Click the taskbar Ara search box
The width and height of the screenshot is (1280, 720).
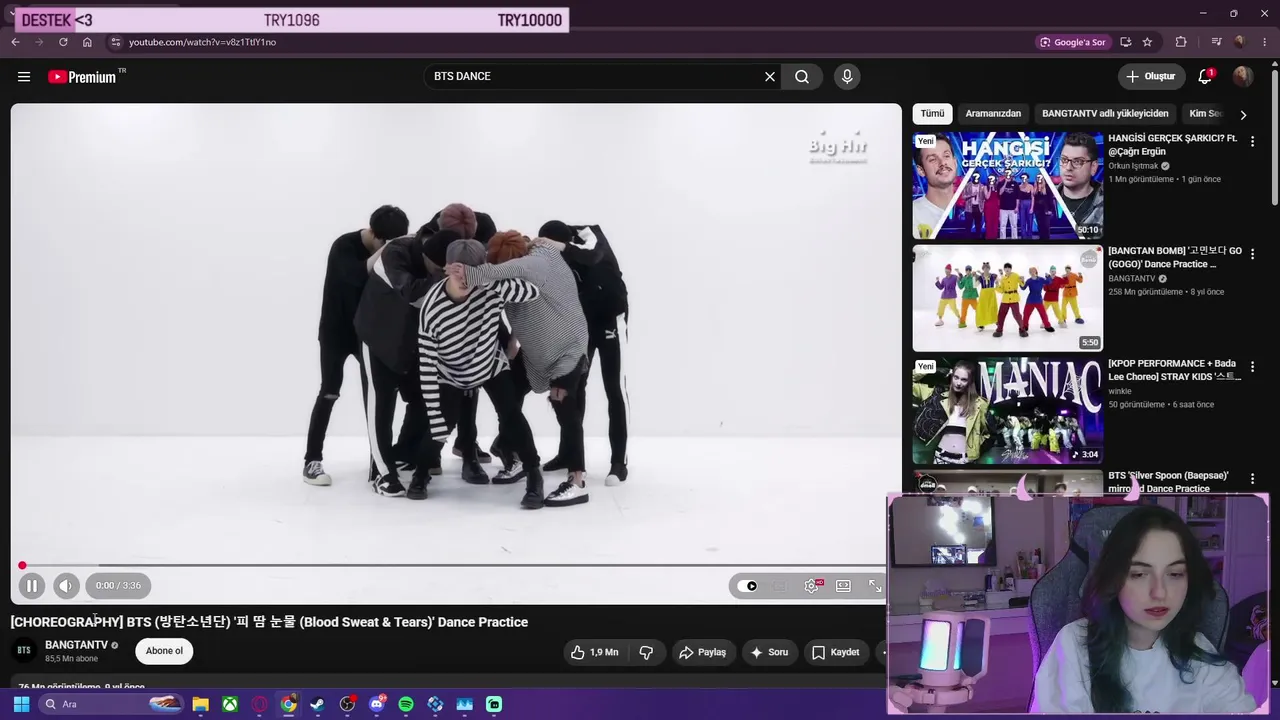112,704
